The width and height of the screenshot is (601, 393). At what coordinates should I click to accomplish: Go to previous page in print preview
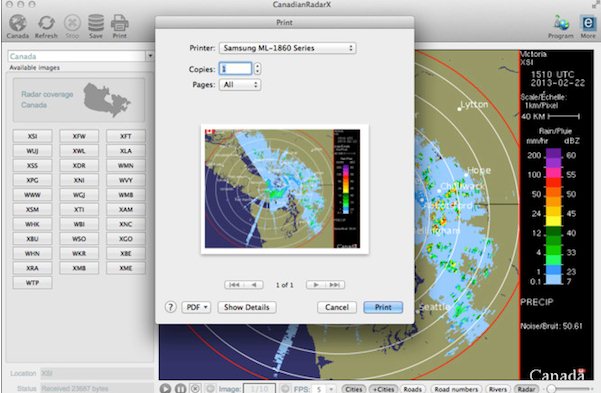[254, 285]
